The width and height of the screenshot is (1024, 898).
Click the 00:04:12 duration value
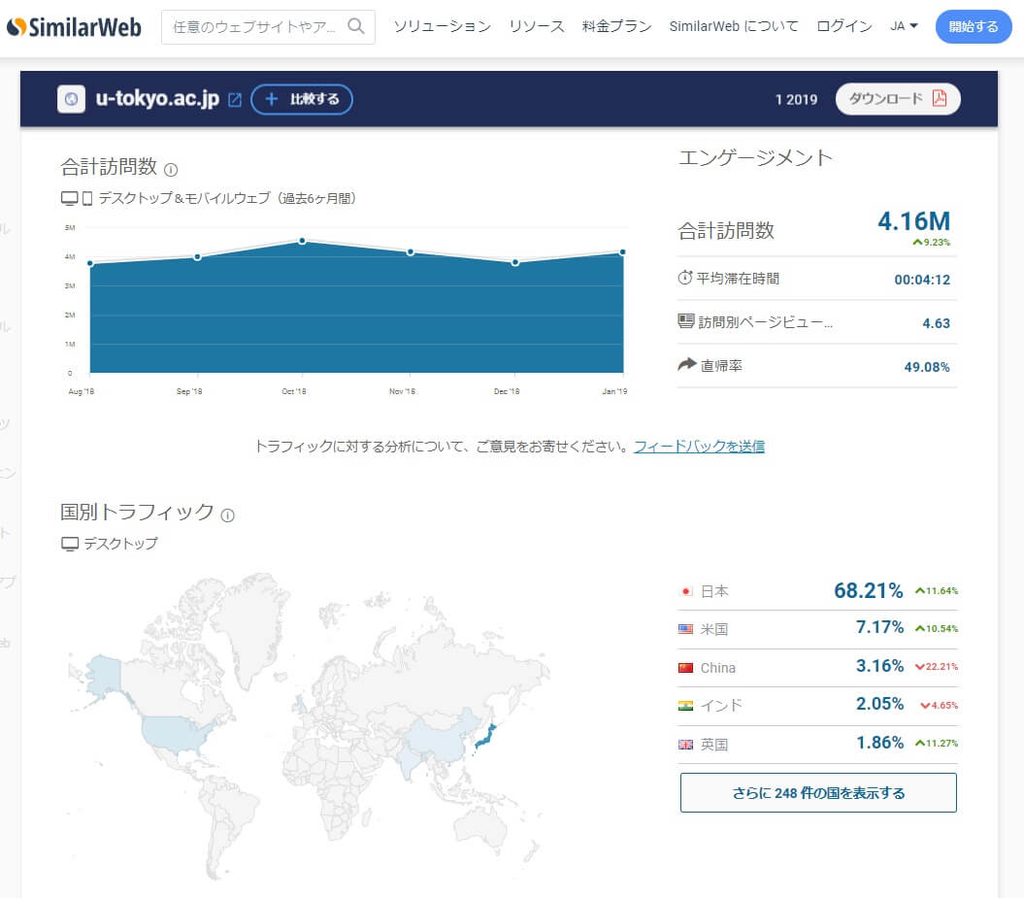(922, 280)
